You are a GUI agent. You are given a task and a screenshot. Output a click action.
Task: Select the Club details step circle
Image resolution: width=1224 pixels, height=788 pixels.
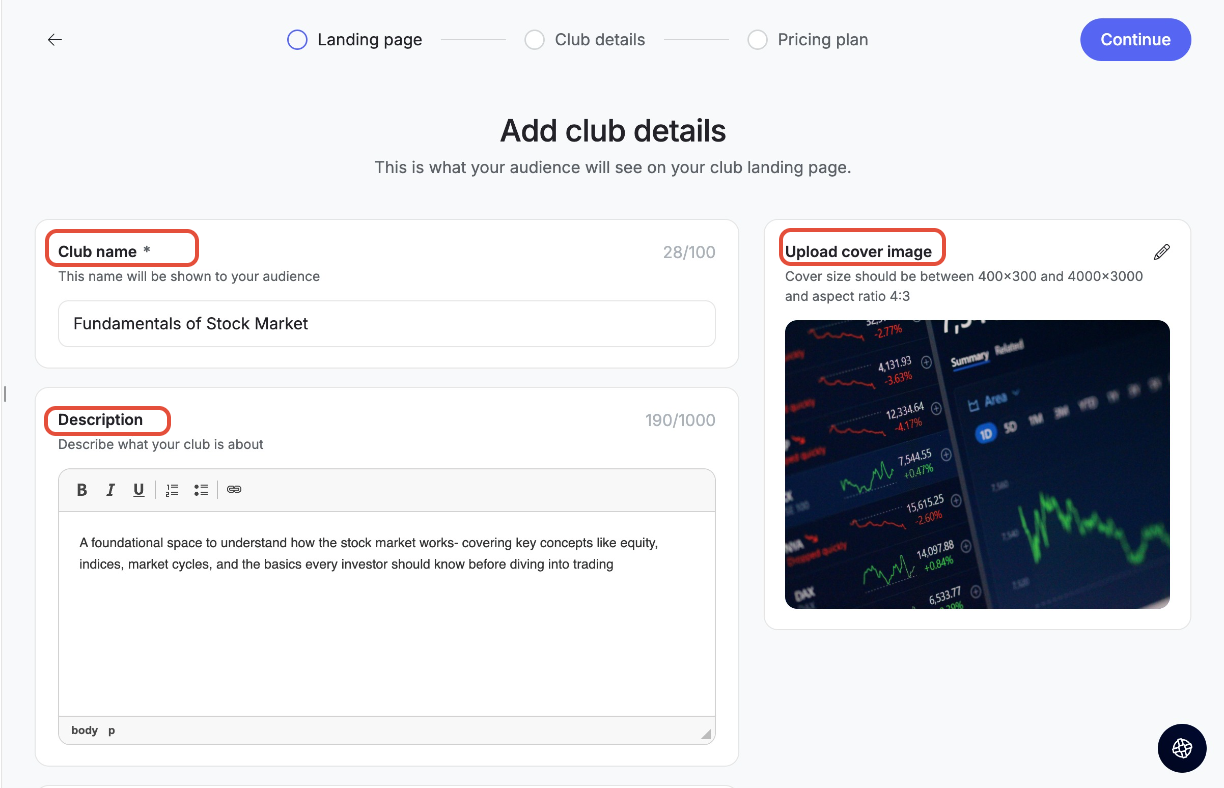point(535,40)
